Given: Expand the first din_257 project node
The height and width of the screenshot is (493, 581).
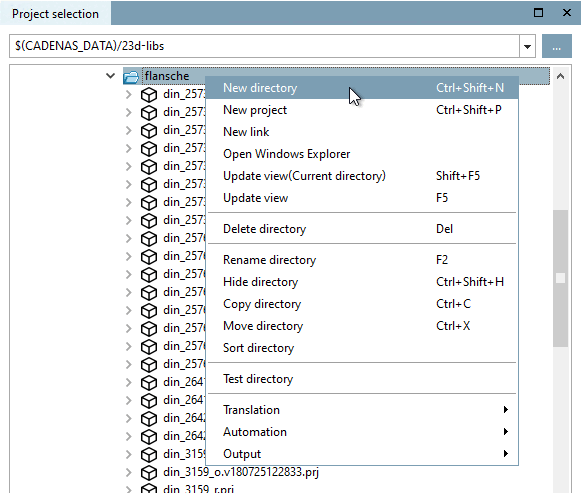Looking at the screenshot, I should tap(128, 94).
